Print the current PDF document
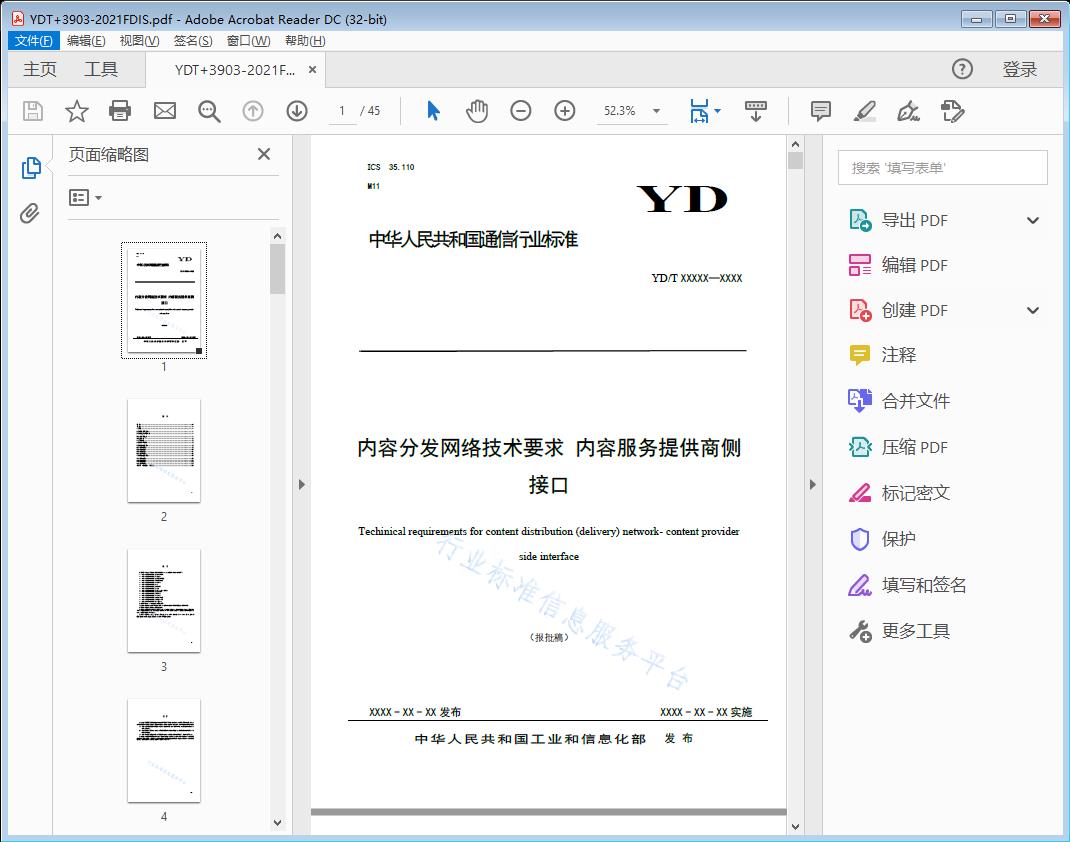 pyautogui.click(x=120, y=111)
